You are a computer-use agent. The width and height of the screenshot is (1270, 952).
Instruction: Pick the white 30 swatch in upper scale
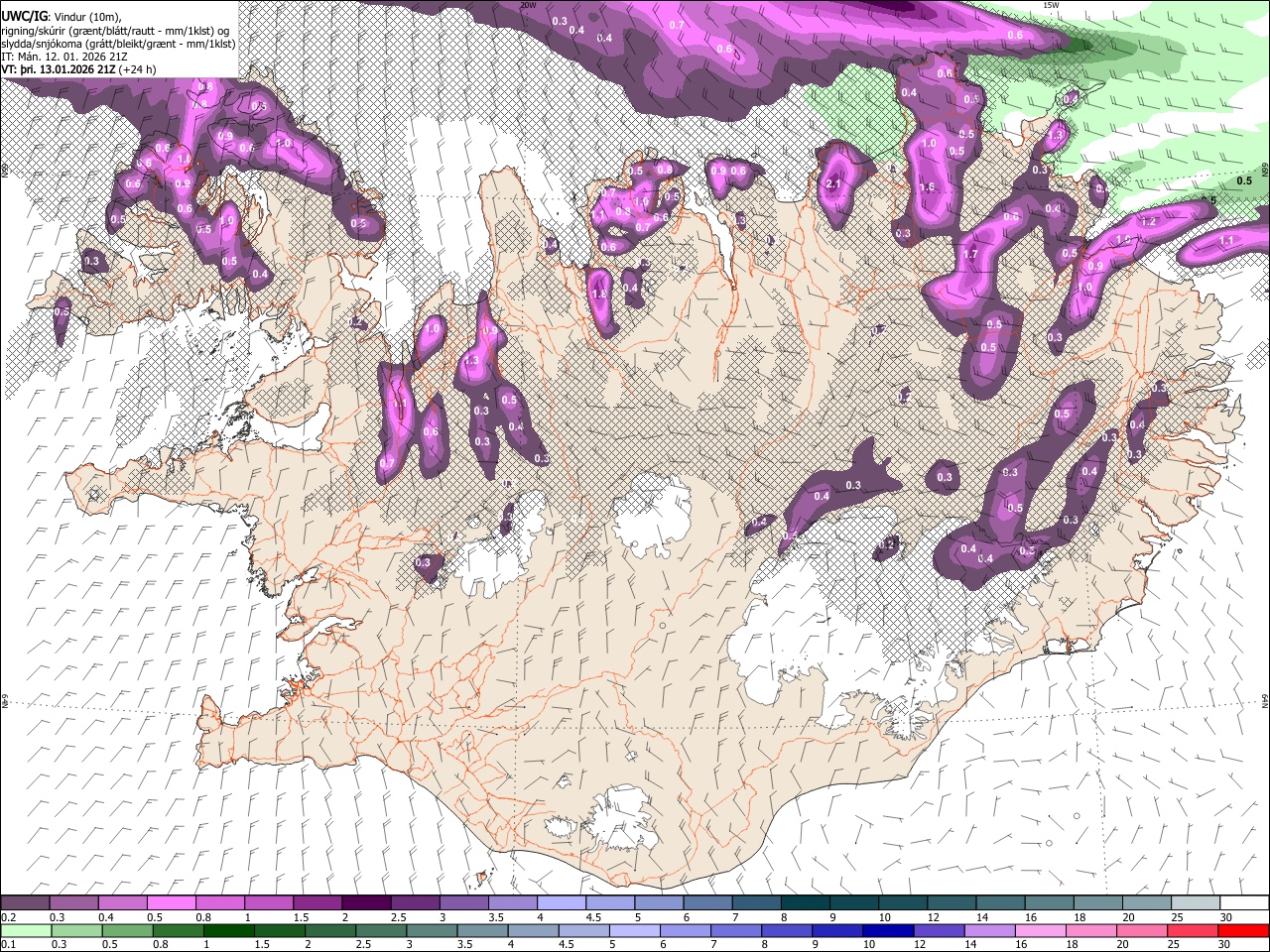pos(1244,903)
